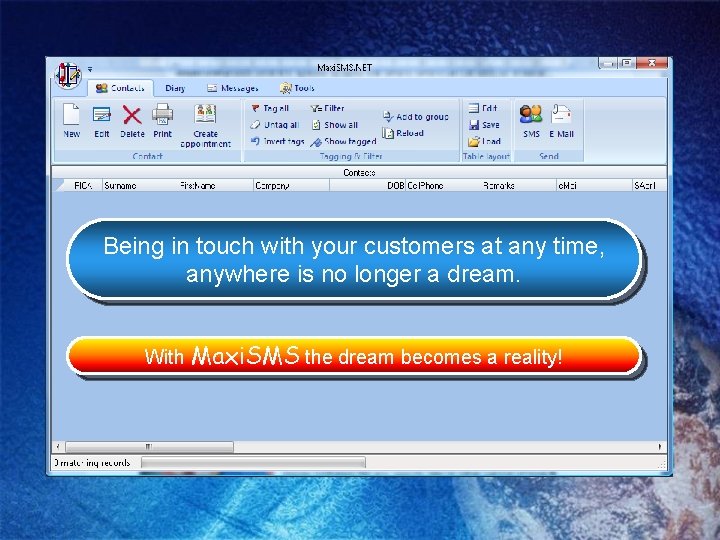Edit the table layout
This screenshot has height=540, width=720.
[x=483, y=108]
